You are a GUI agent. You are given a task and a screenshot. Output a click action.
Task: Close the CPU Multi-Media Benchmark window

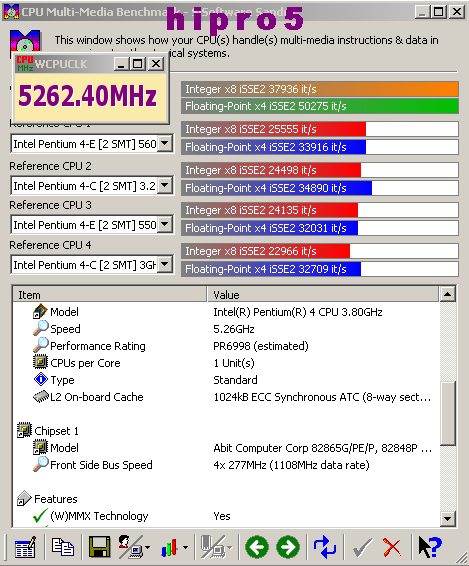pos(457,12)
